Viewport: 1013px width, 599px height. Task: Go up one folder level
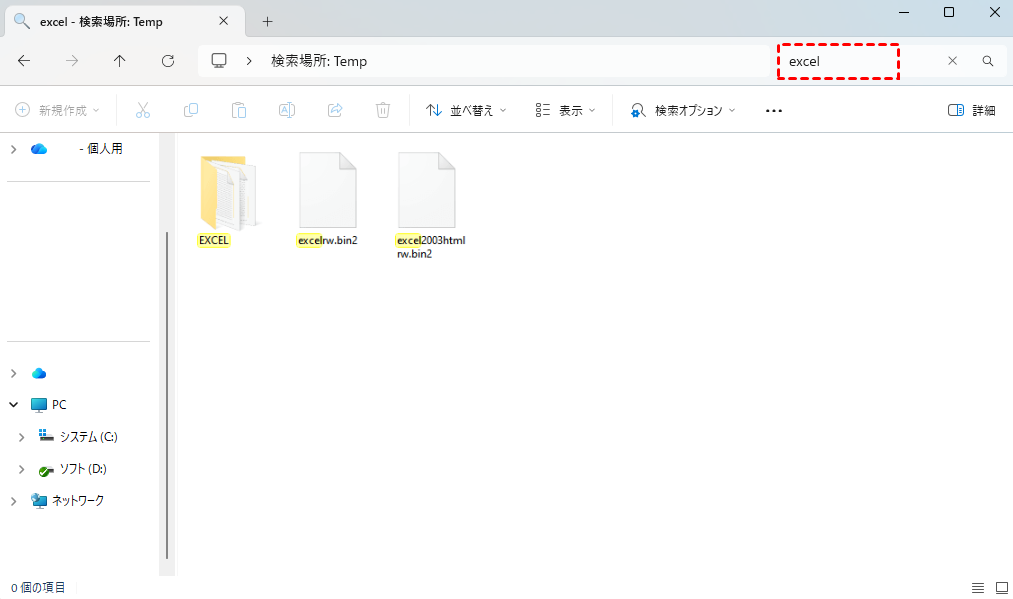coord(120,61)
